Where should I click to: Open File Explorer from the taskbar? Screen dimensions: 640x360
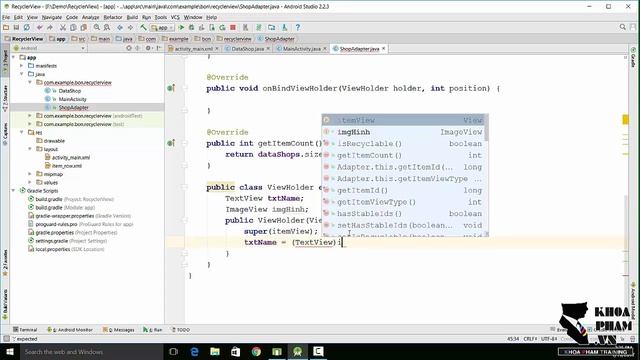click(215, 351)
